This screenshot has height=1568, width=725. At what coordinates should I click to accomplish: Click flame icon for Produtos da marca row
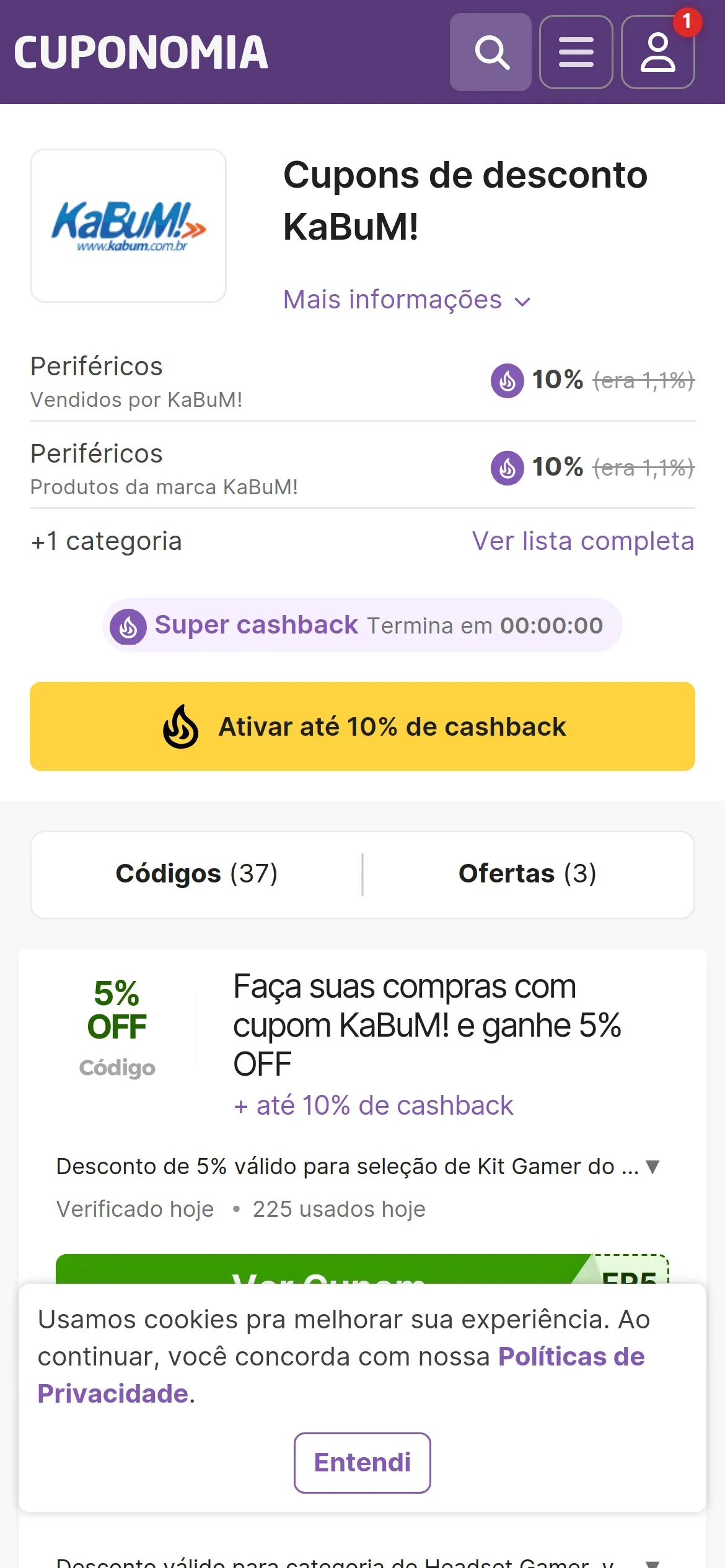[x=507, y=468]
